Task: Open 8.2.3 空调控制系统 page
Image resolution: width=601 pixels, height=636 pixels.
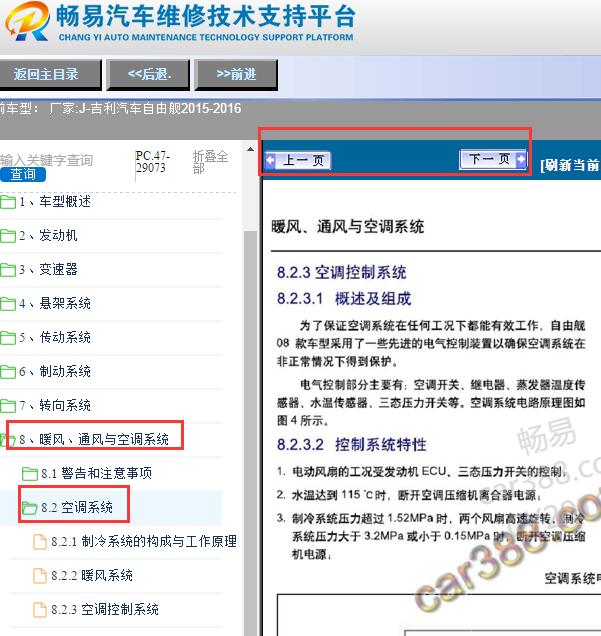Action: point(105,610)
